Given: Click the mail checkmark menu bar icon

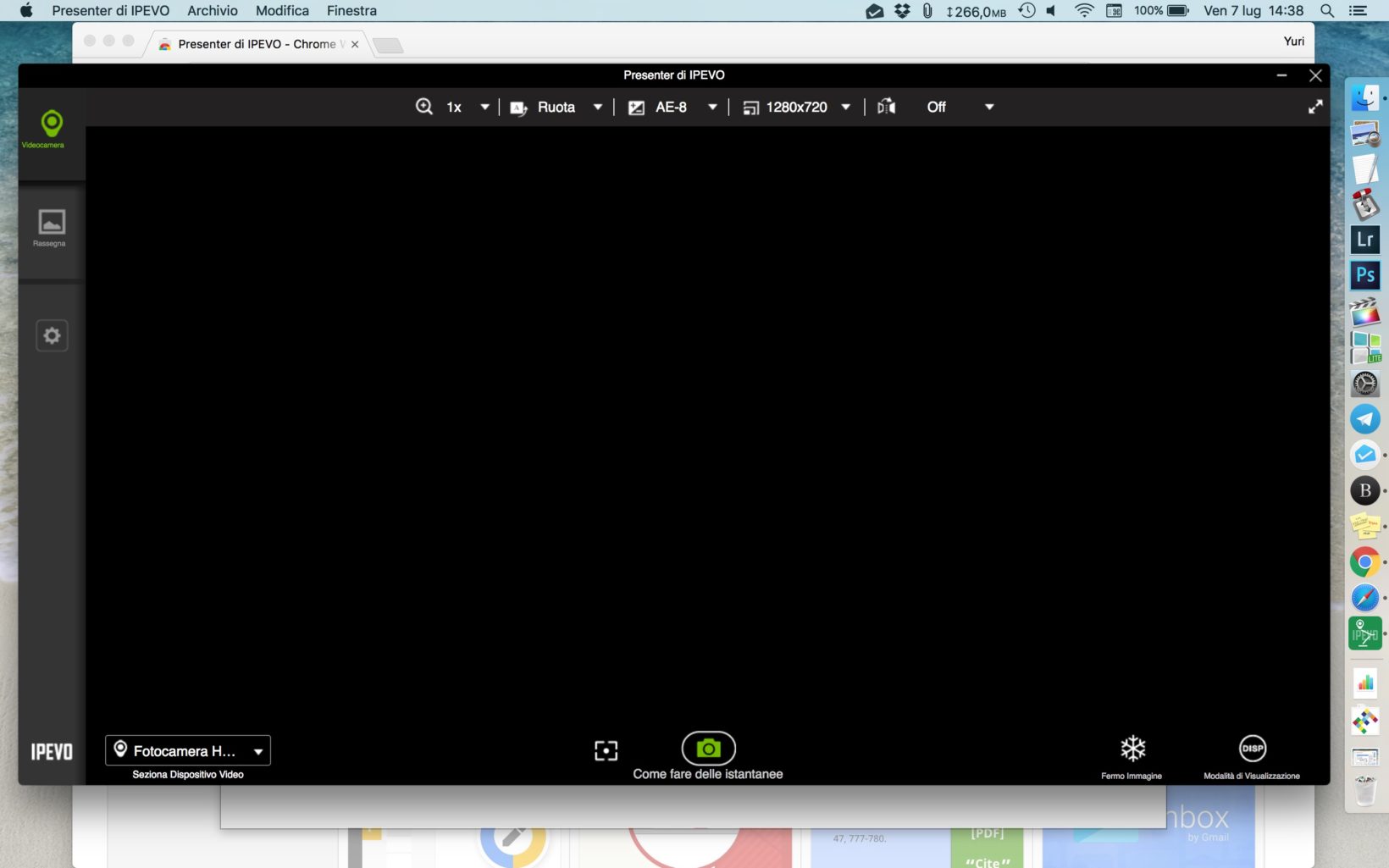Looking at the screenshot, I should click(875, 11).
